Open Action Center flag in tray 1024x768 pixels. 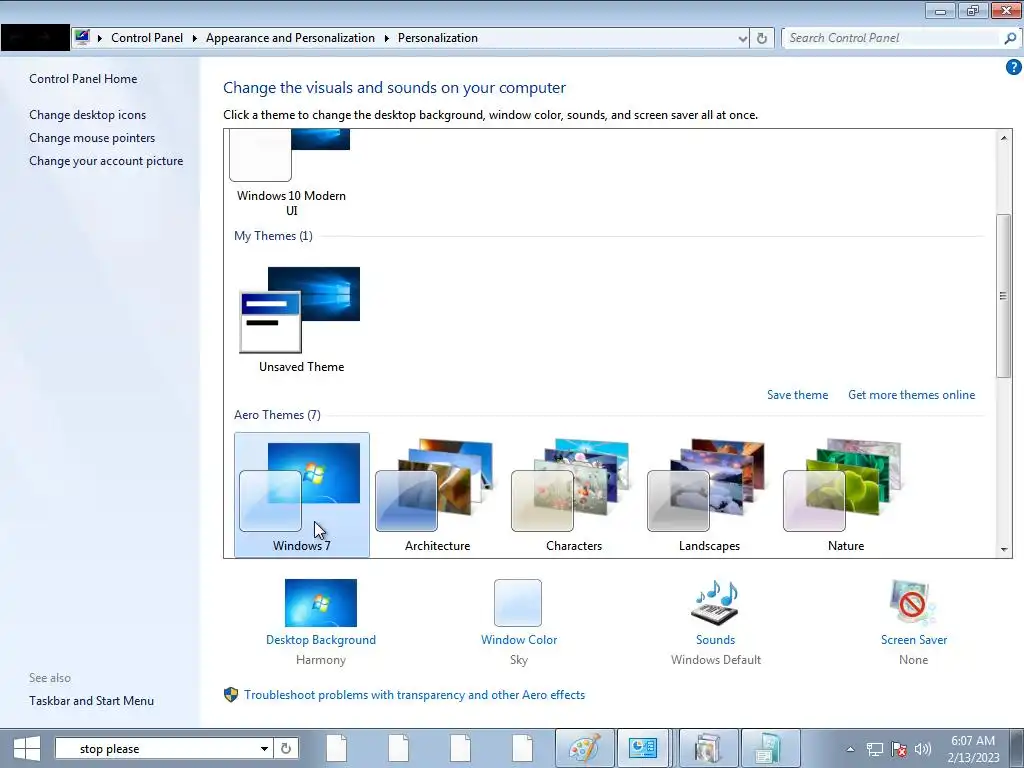point(899,750)
